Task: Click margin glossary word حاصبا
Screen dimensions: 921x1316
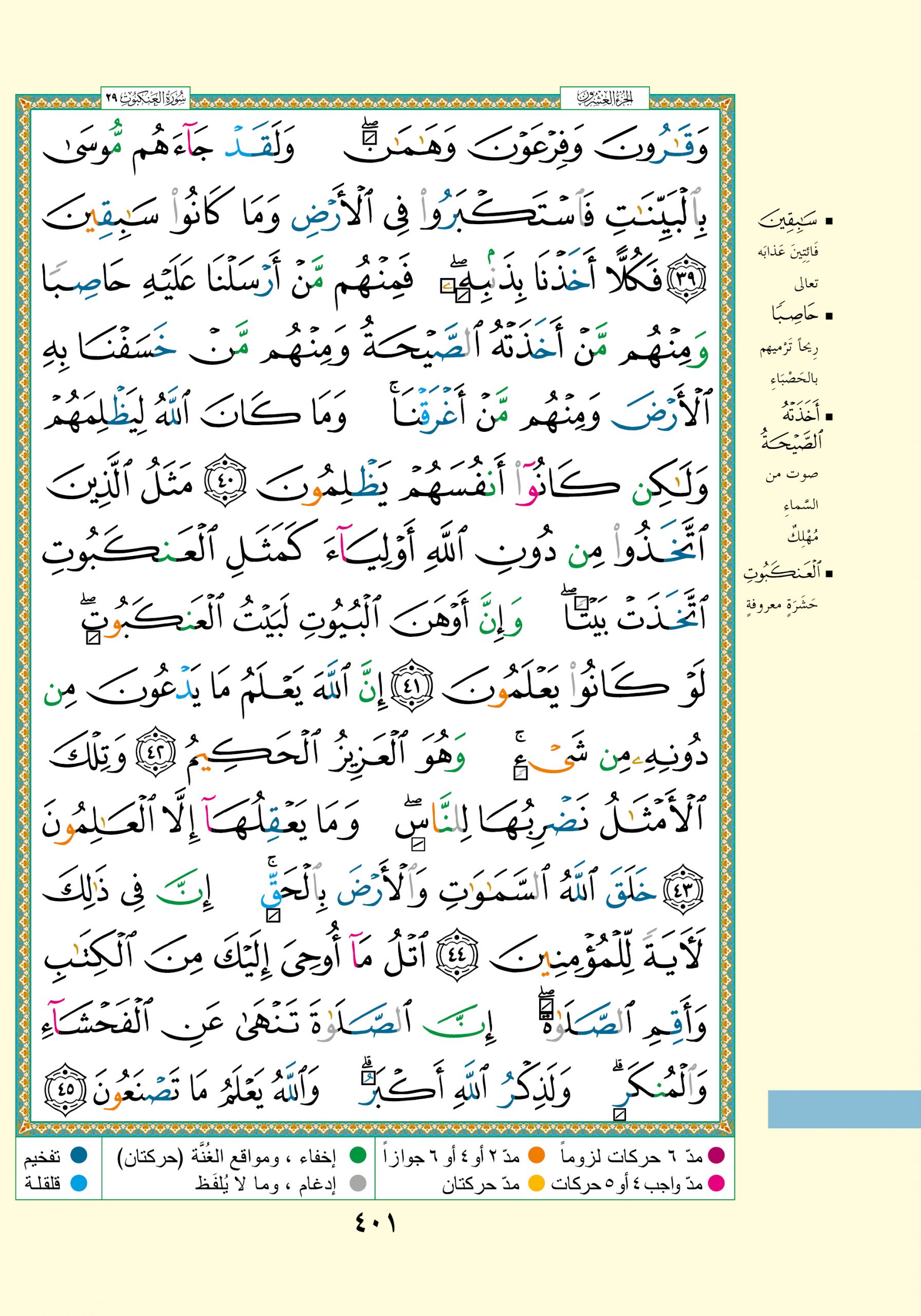Action: coord(795,315)
